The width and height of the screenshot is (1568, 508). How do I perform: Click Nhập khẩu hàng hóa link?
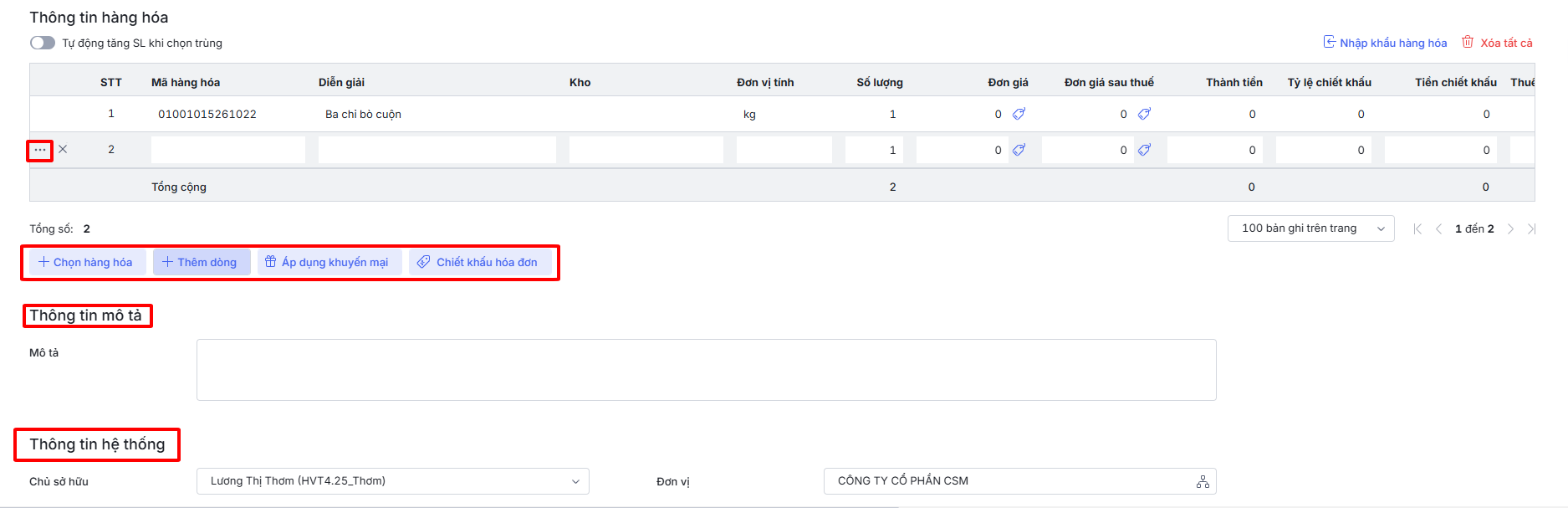point(1385,43)
